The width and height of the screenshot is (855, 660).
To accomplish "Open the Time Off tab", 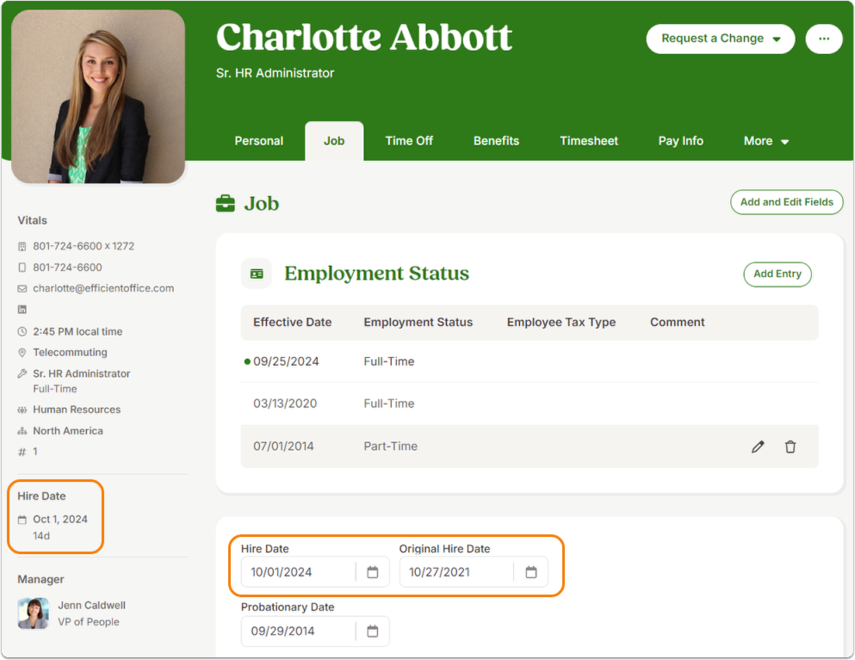I will [x=409, y=141].
